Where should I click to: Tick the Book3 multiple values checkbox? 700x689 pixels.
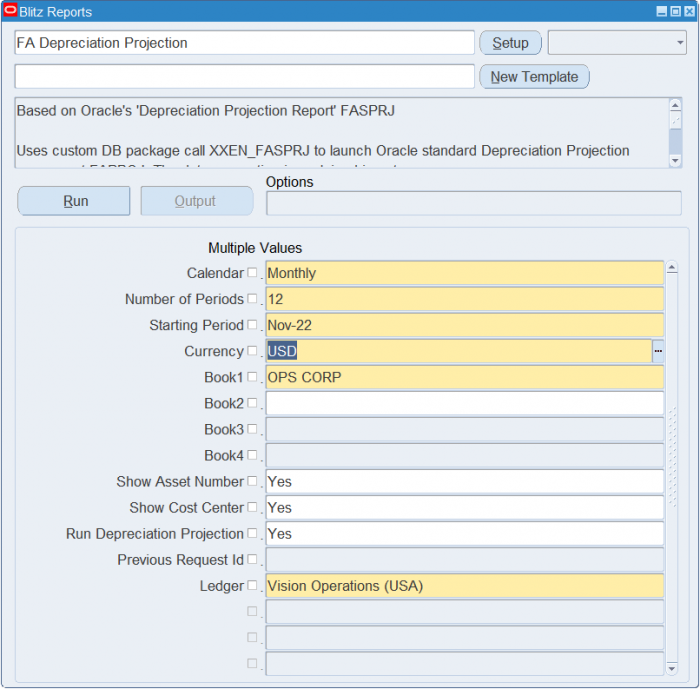click(x=252, y=429)
